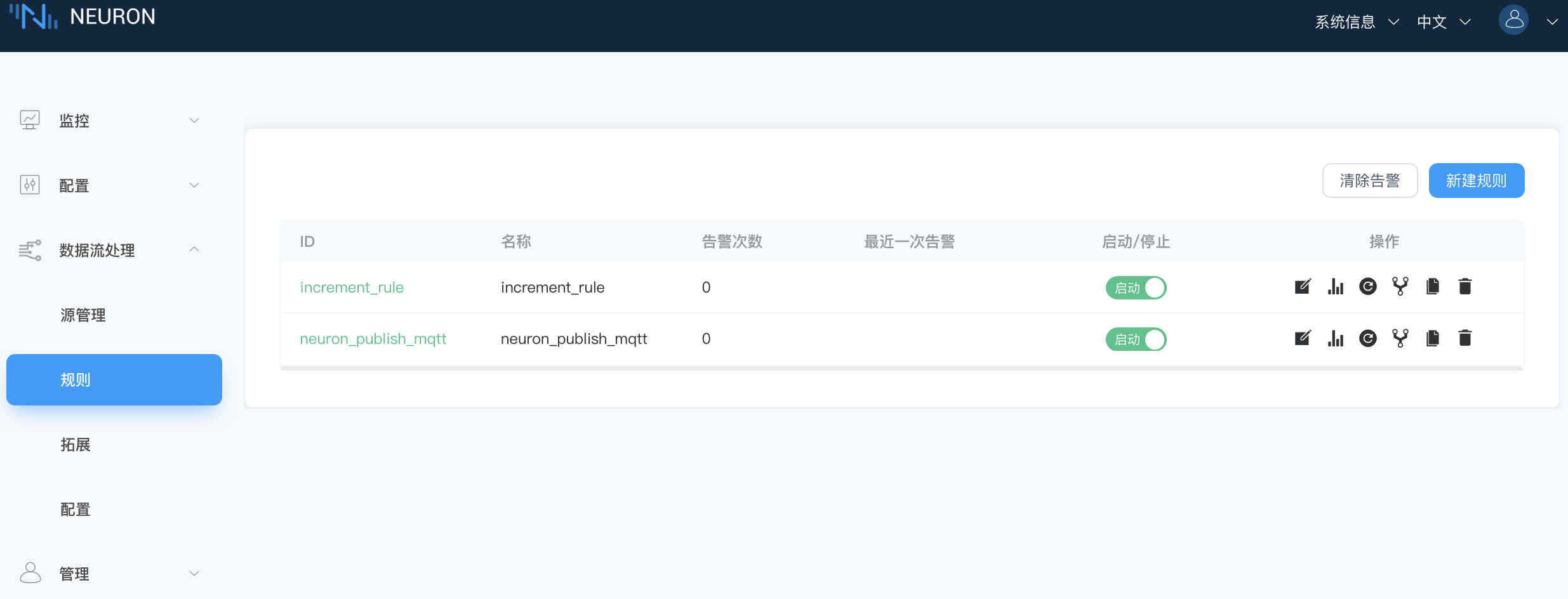Image resolution: width=1568 pixels, height=599 pixels.
Task: Open the 管理 menu label
Action: 74,574
